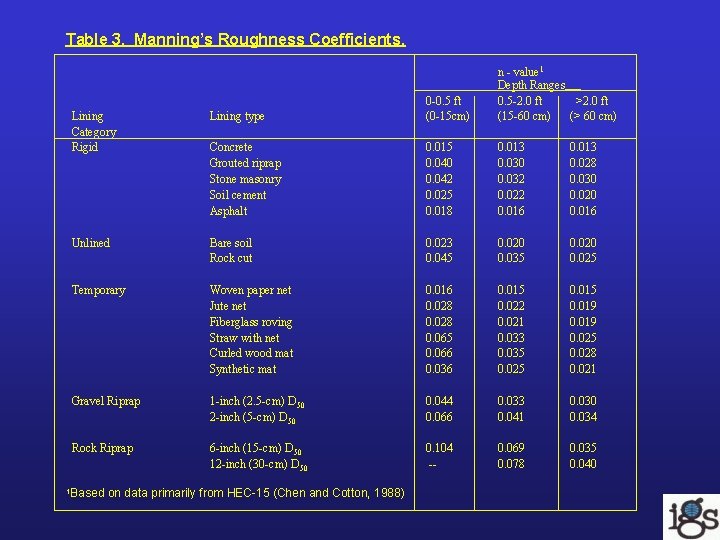The width and height of the screenshot is (720, 540).
Task: Click the 'n - value' header text
Action: point(520,72)
